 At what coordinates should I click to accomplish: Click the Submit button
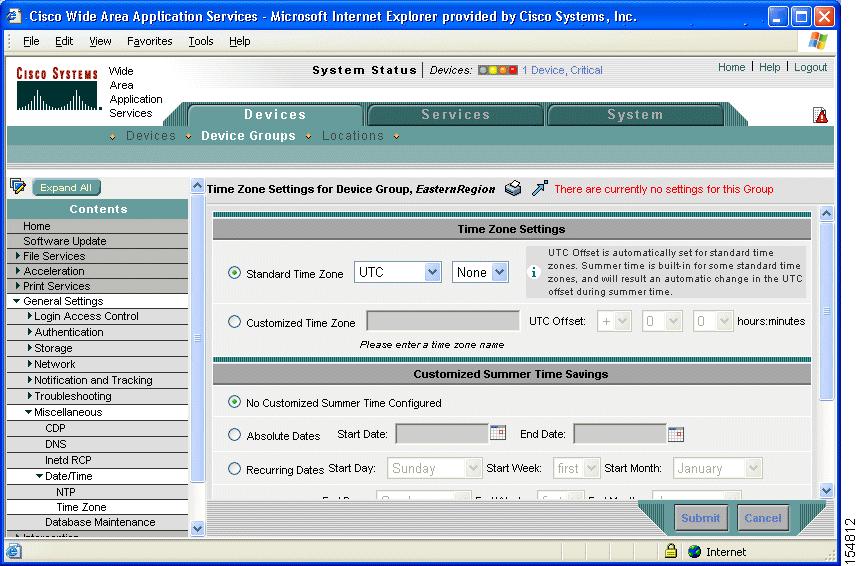click(x=700, y=518)
